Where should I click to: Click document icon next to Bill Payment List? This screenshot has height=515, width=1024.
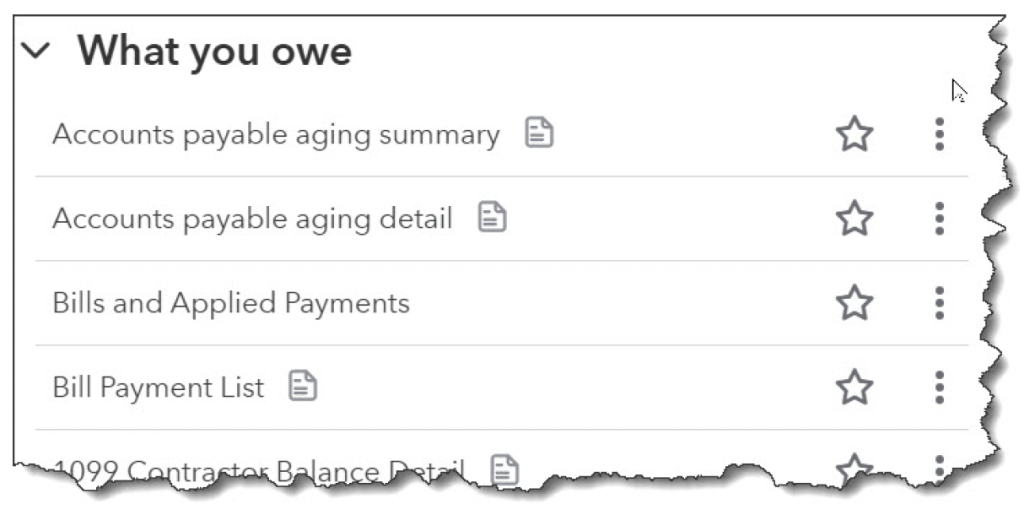303,386
